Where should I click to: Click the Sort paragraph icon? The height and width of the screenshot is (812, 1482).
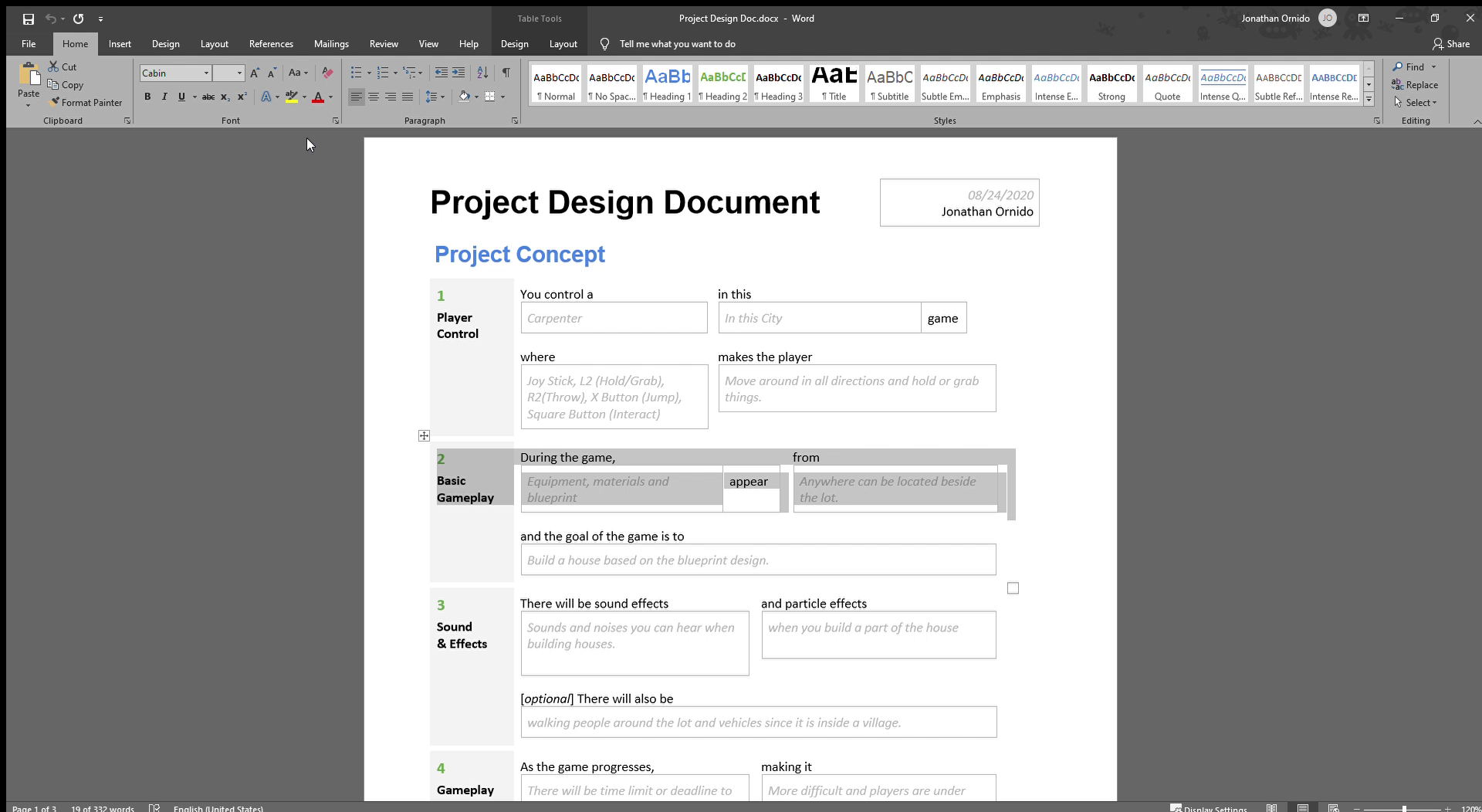click(482, 73)
